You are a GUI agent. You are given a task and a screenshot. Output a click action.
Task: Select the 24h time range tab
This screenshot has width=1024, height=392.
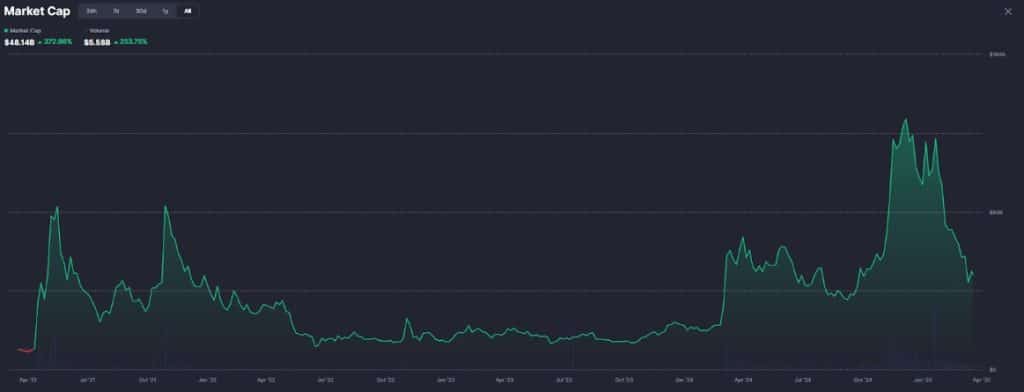(x=91, y=11)
